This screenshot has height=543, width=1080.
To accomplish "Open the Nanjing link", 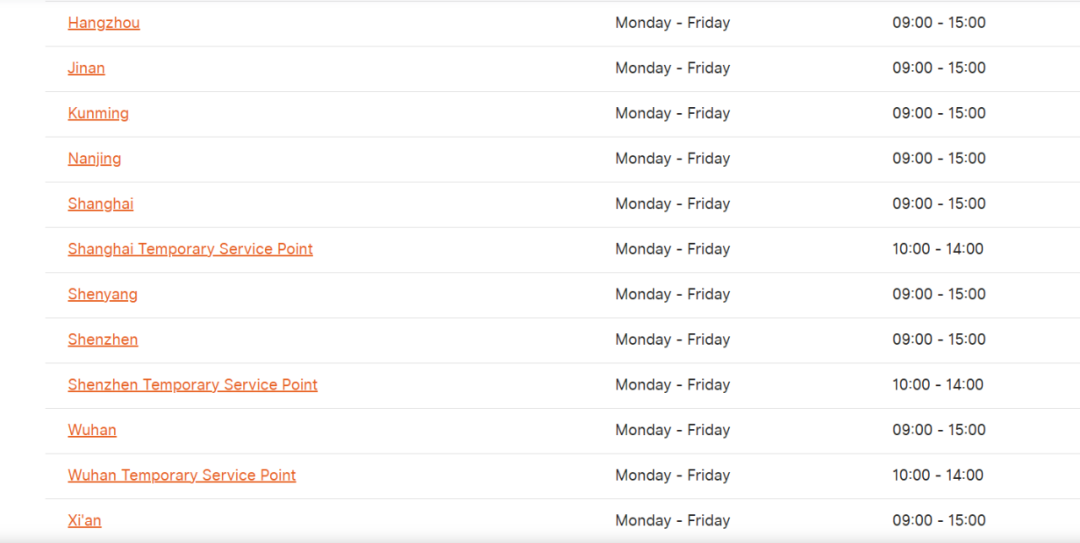I will tap(94, 158).
